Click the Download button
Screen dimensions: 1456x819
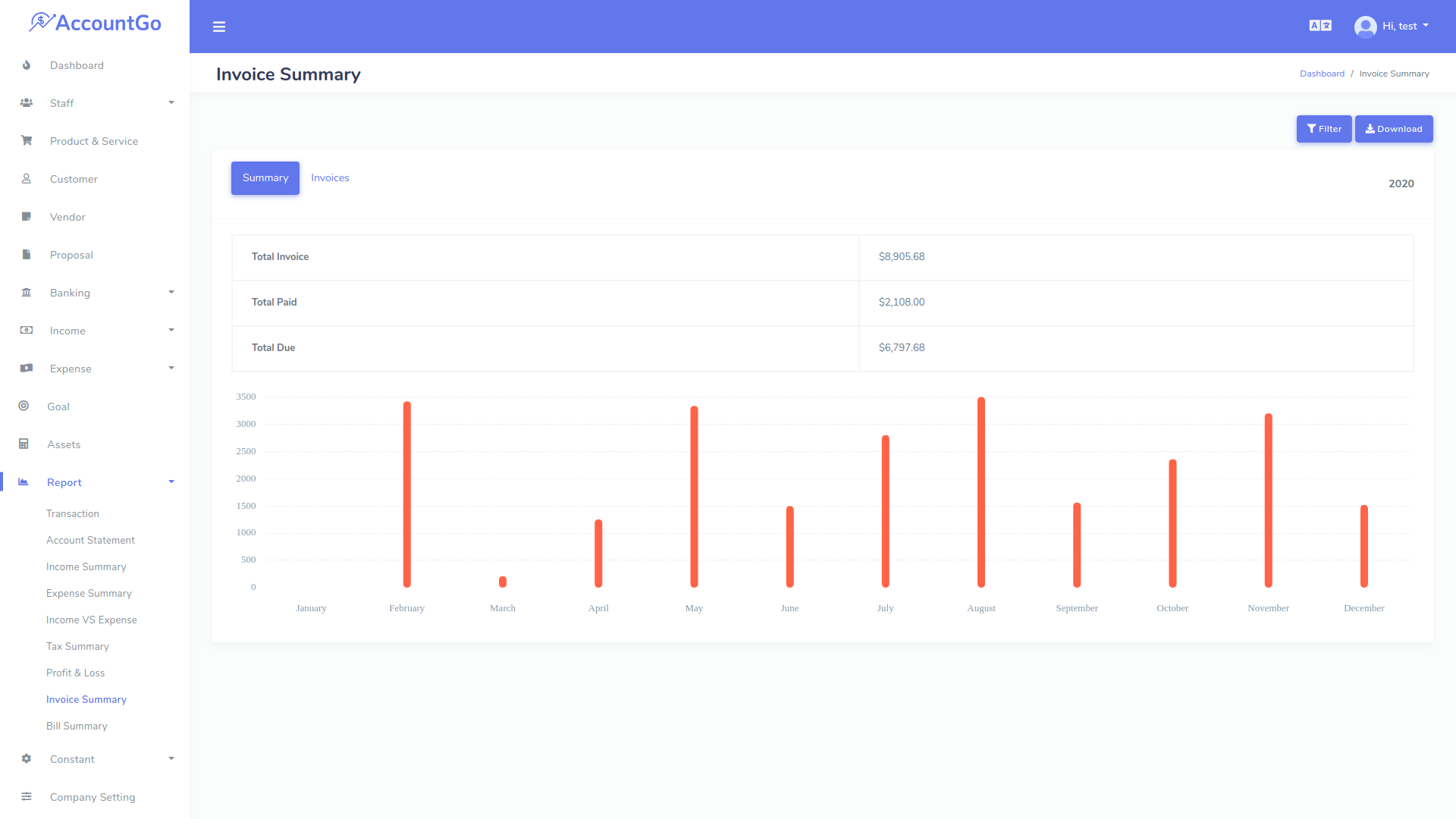tap(1394, 129)
